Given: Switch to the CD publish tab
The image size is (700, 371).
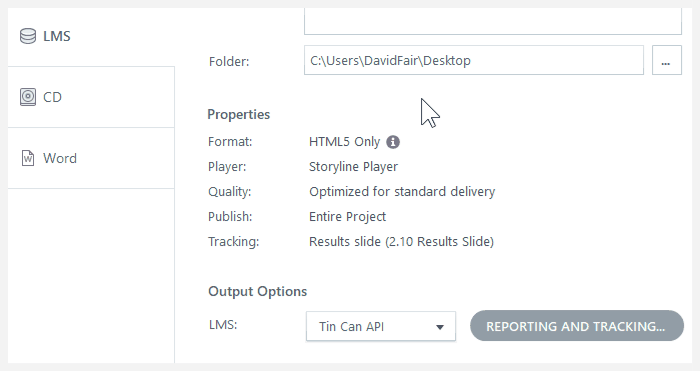Looking at the screenshot, I should [x=91, y=97].
